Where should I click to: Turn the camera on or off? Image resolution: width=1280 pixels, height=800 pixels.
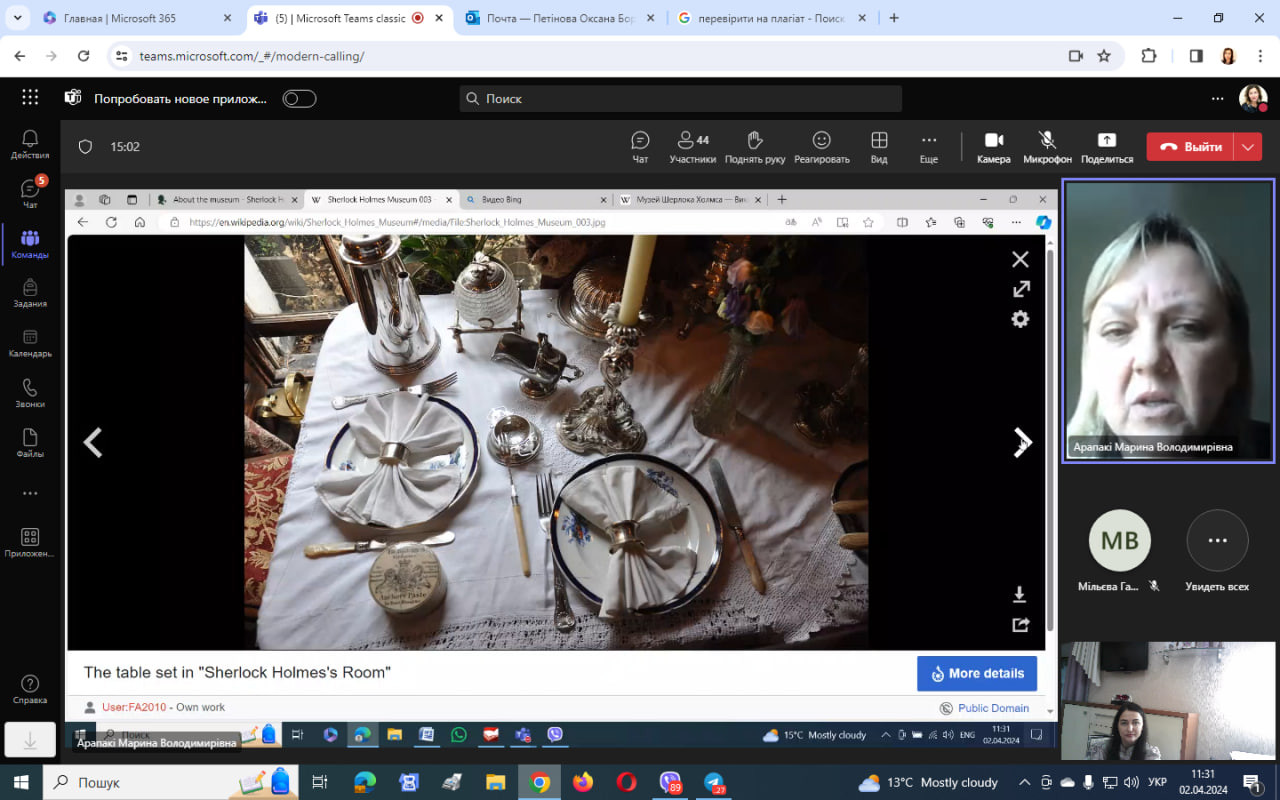point(993,146)
